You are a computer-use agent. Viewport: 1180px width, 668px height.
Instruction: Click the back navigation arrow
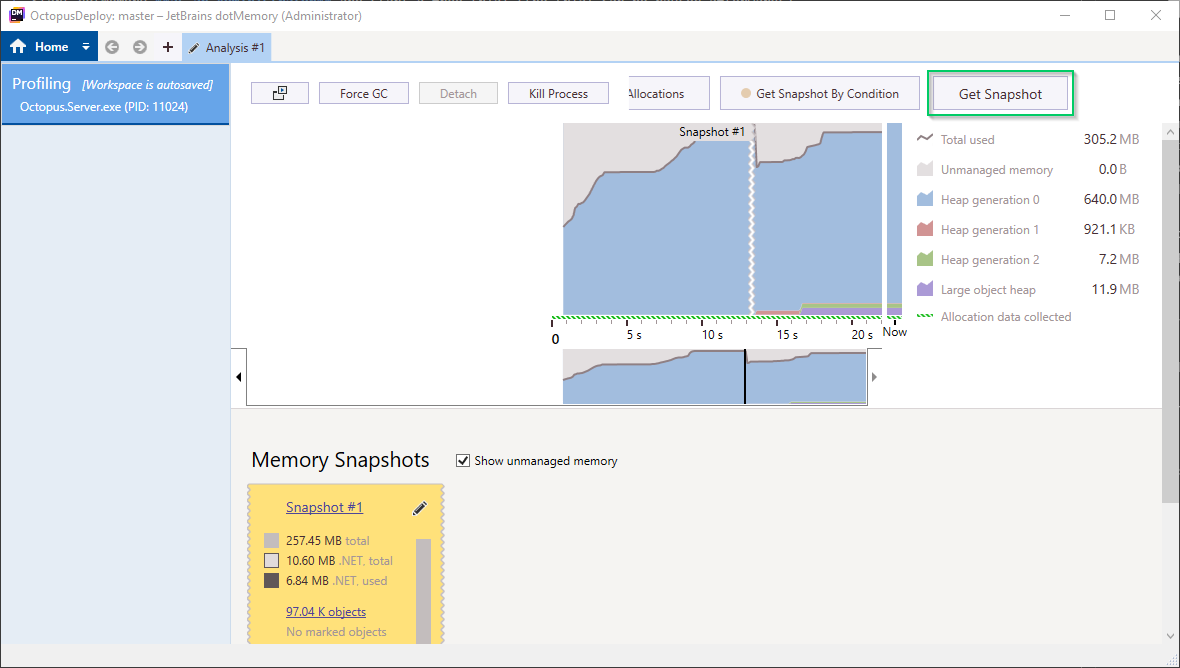111,46
